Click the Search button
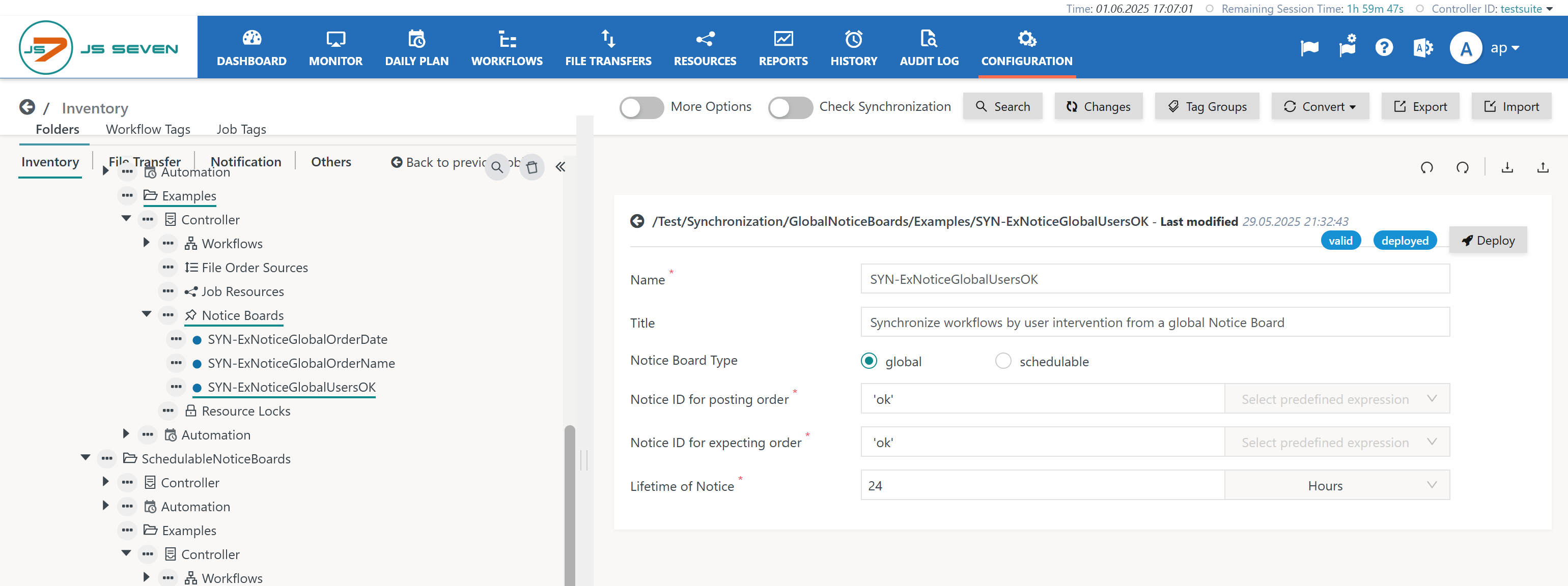 pyautogui.click(x=1002, y=106)
